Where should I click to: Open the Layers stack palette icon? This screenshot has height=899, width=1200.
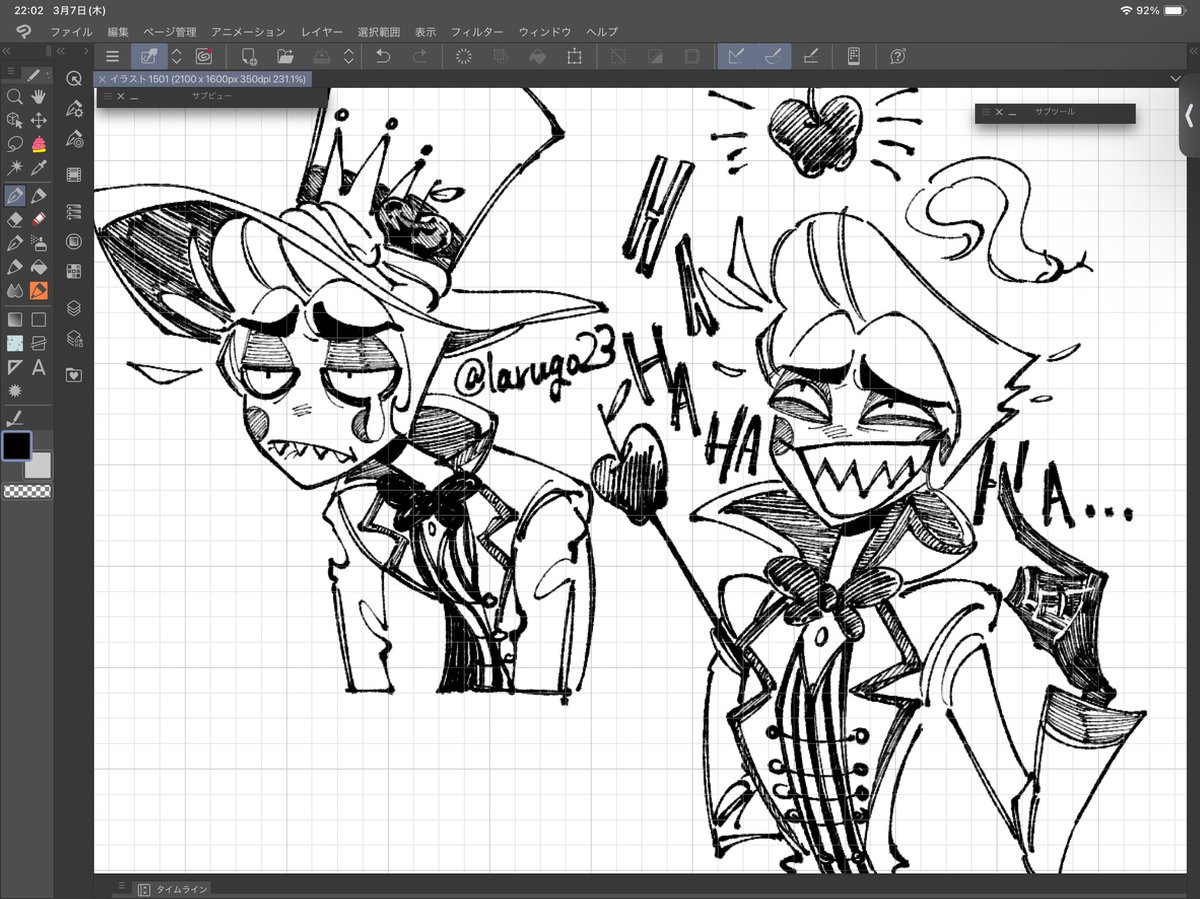(74, 309)
